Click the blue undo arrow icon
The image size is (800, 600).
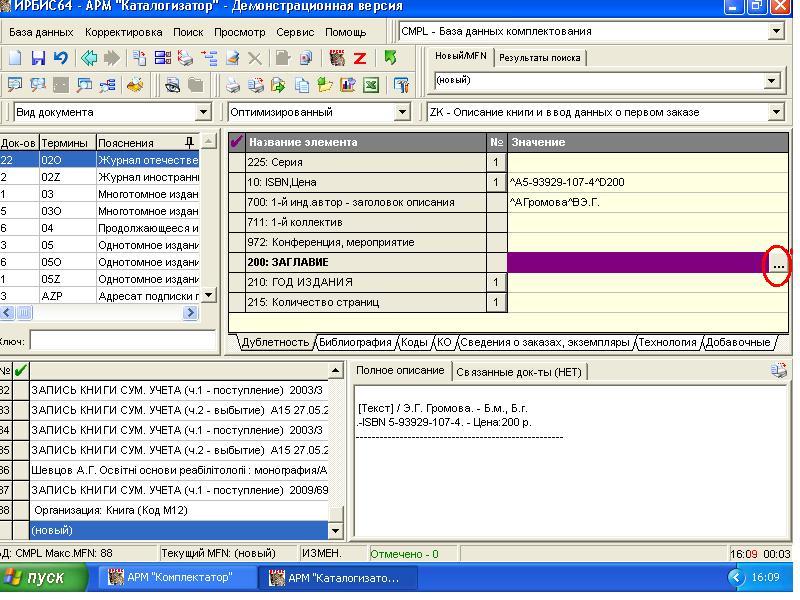60,59
